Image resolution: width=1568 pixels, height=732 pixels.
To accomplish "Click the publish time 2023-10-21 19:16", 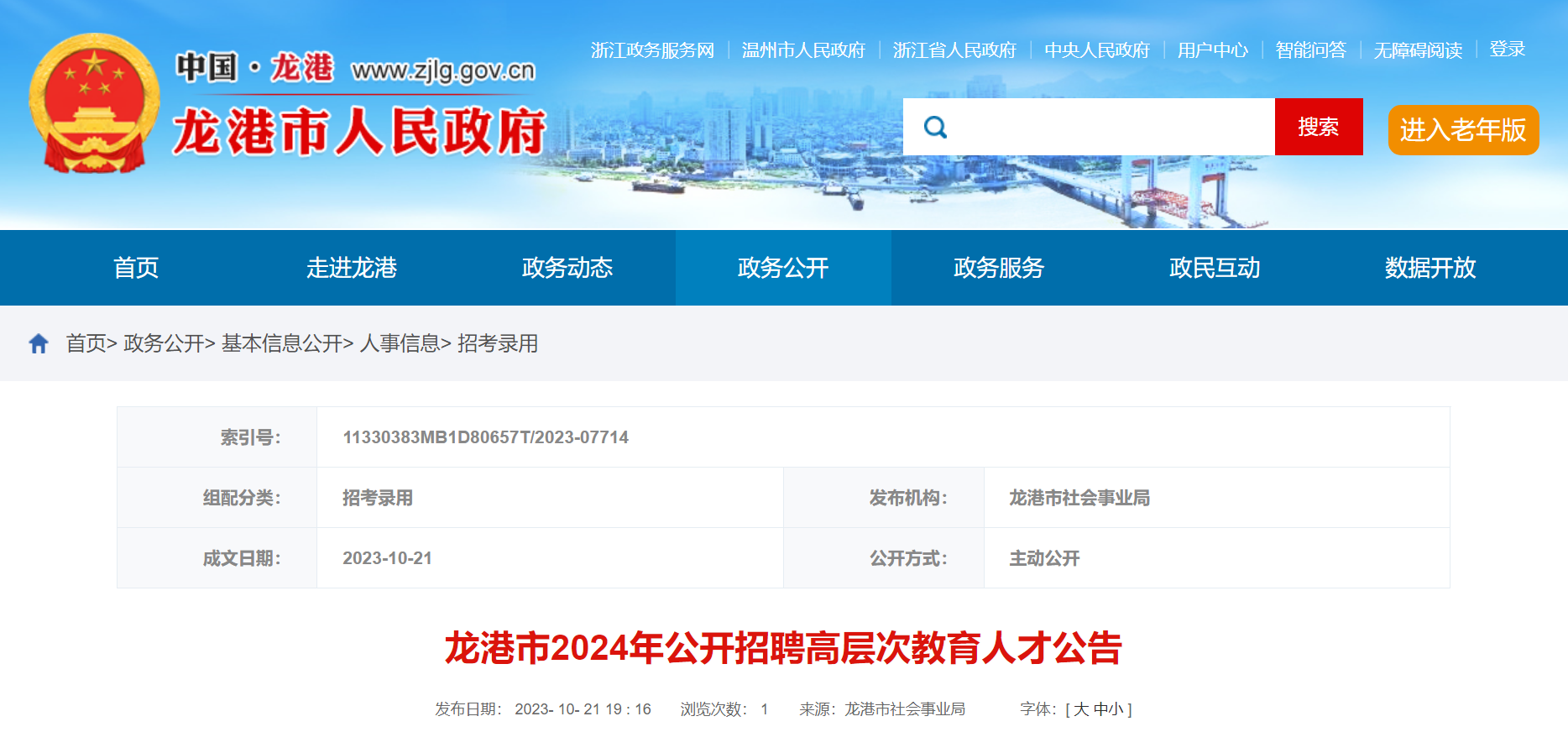I will (583, 709).
